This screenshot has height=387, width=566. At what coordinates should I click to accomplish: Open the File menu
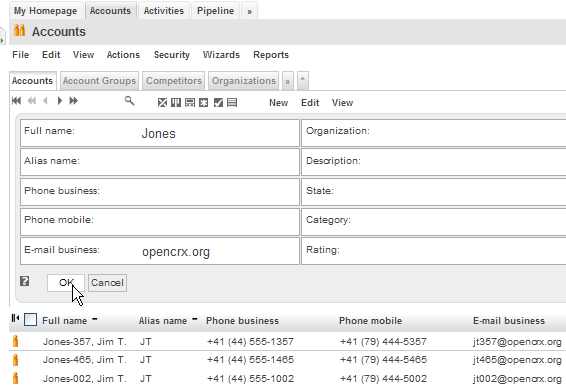(x=21, y=55)
